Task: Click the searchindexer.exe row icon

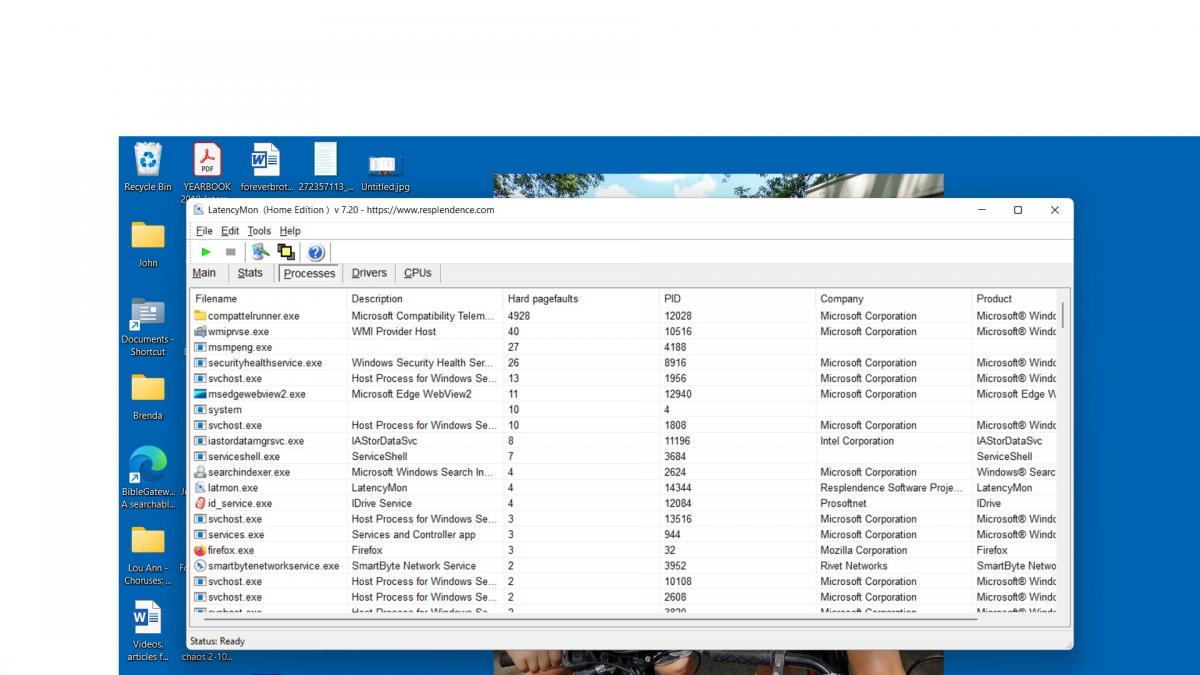Action: (200, 472)
